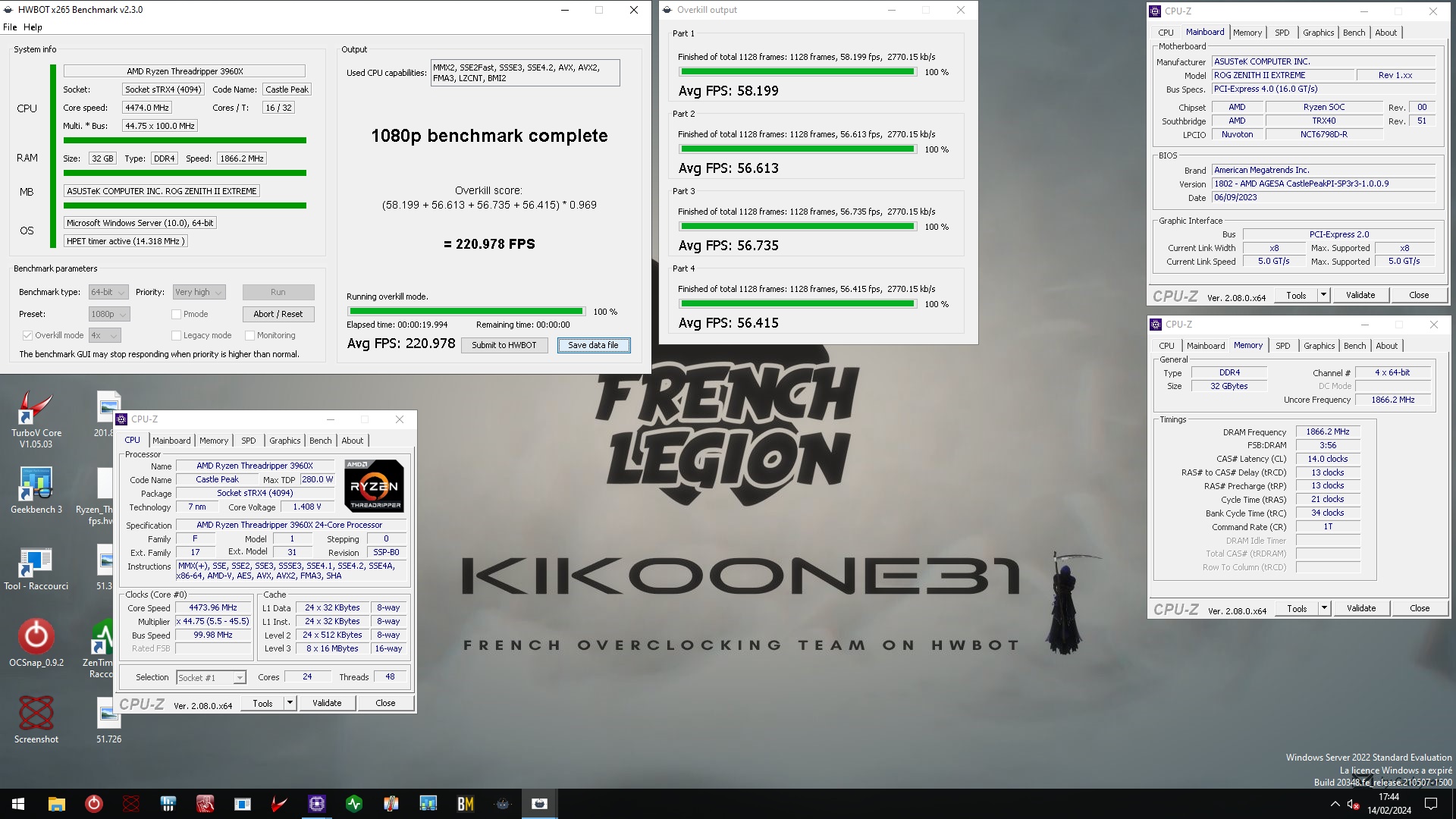Viewport: 1456px width, 819px height.
Task: Open the Tool - Raccourci desktop shortcut
Action: (x=36, y=569)
